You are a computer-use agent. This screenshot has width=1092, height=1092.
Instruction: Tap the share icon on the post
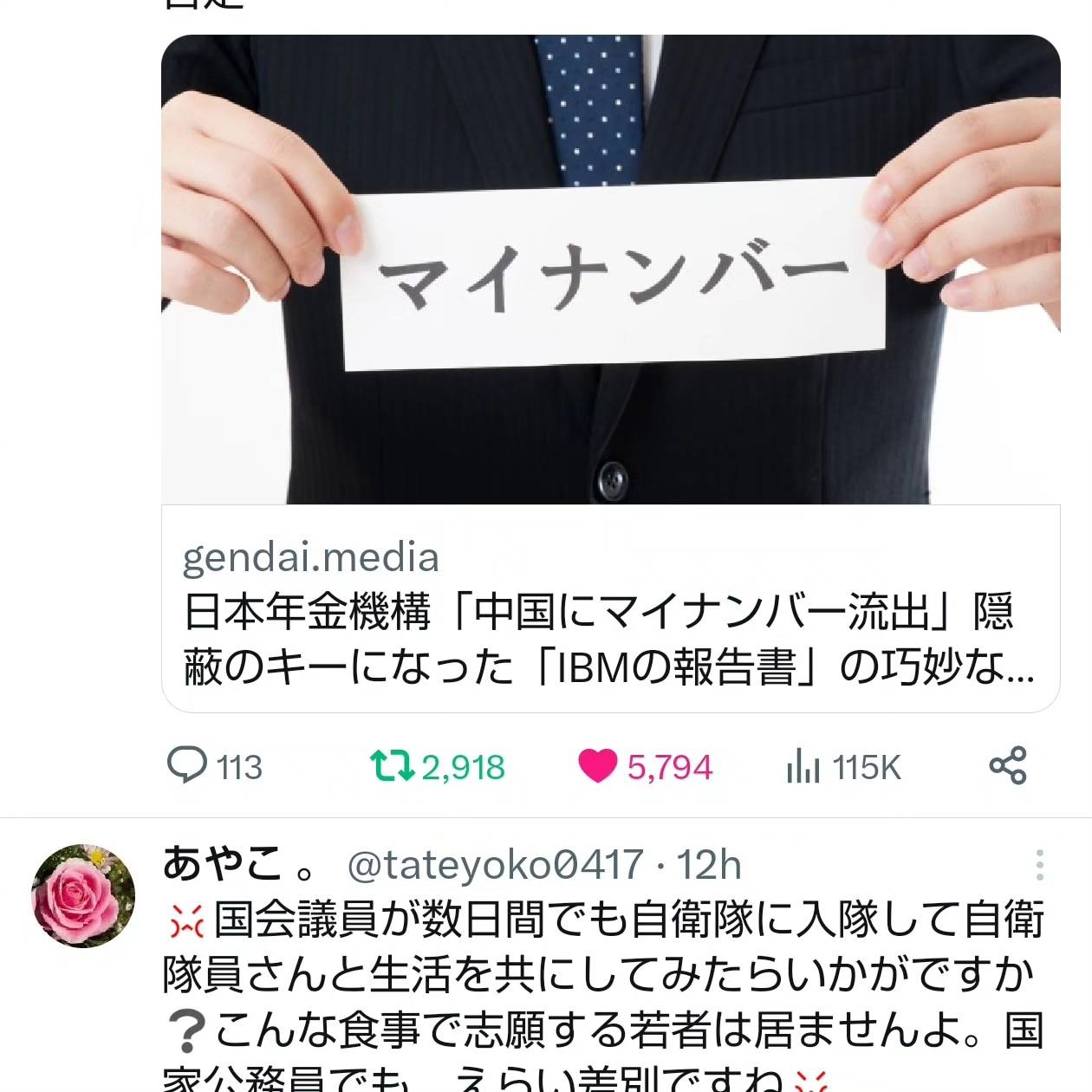point(1008,766)
